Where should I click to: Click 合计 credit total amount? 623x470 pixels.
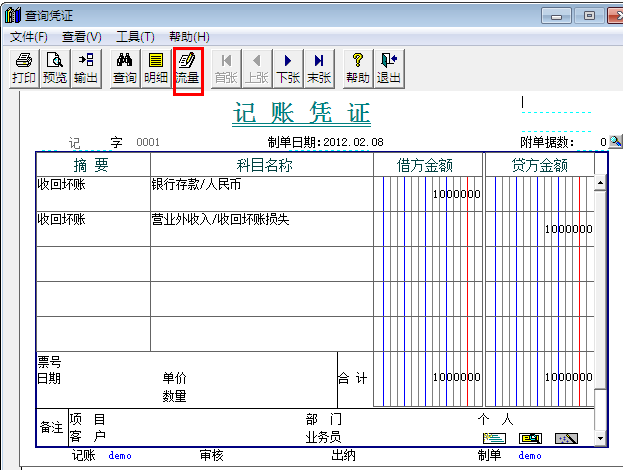(569, 377)
